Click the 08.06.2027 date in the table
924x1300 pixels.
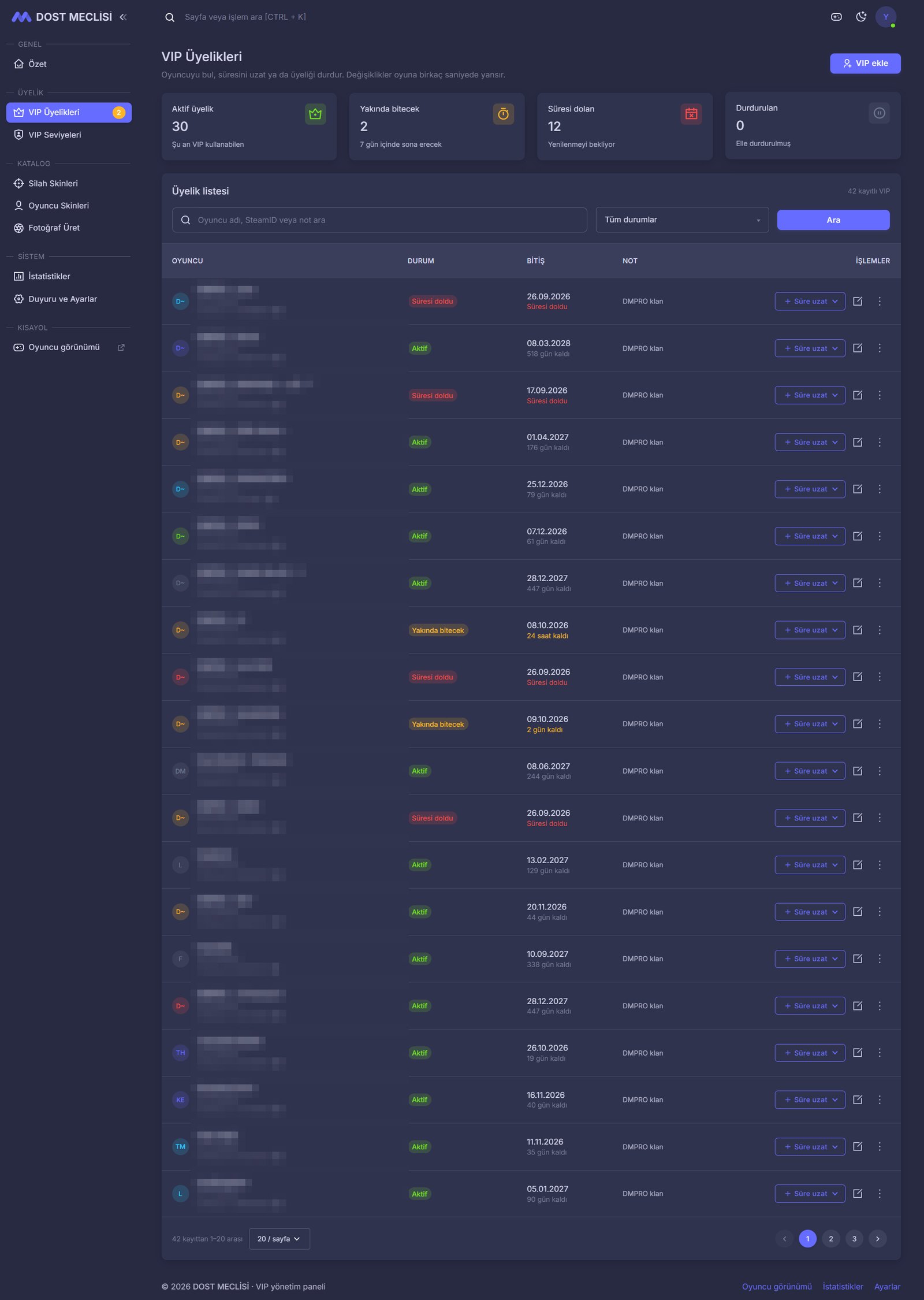[548, 766]
